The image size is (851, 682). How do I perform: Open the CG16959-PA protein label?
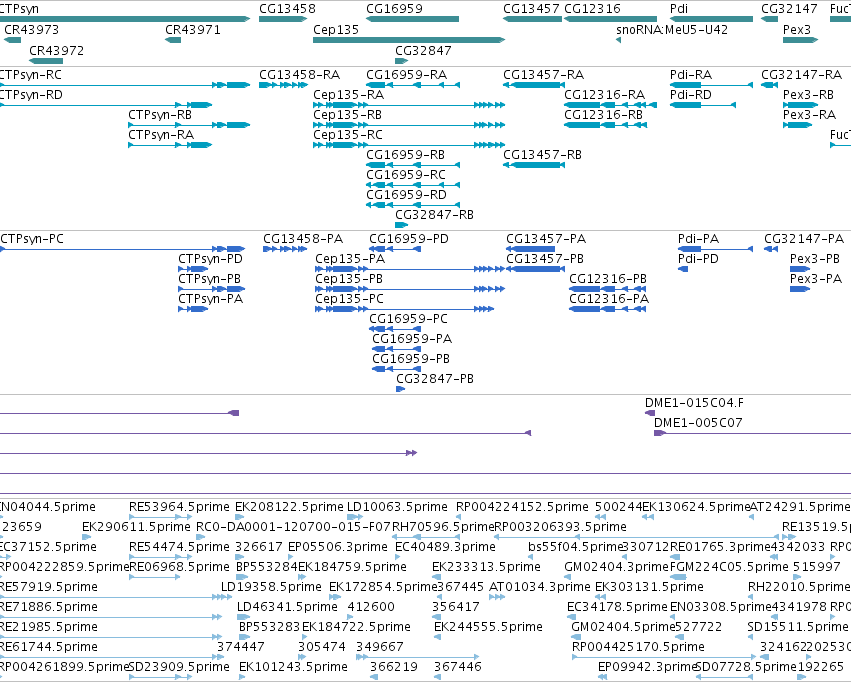coord(412,340)
